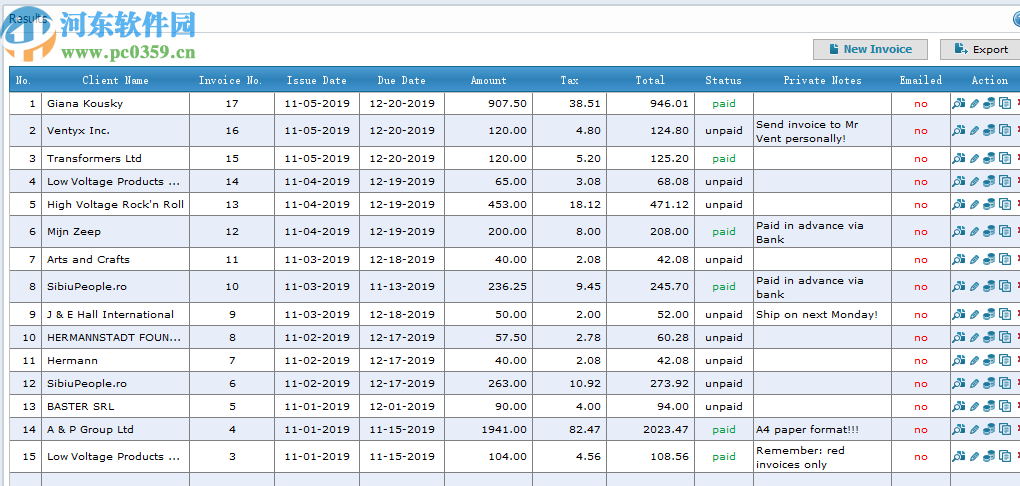1020x486 pixels.
Task: Open the preview icon for High Voltage Rock'n Roll
Action: pyautogui.click(x=958, y=204)
